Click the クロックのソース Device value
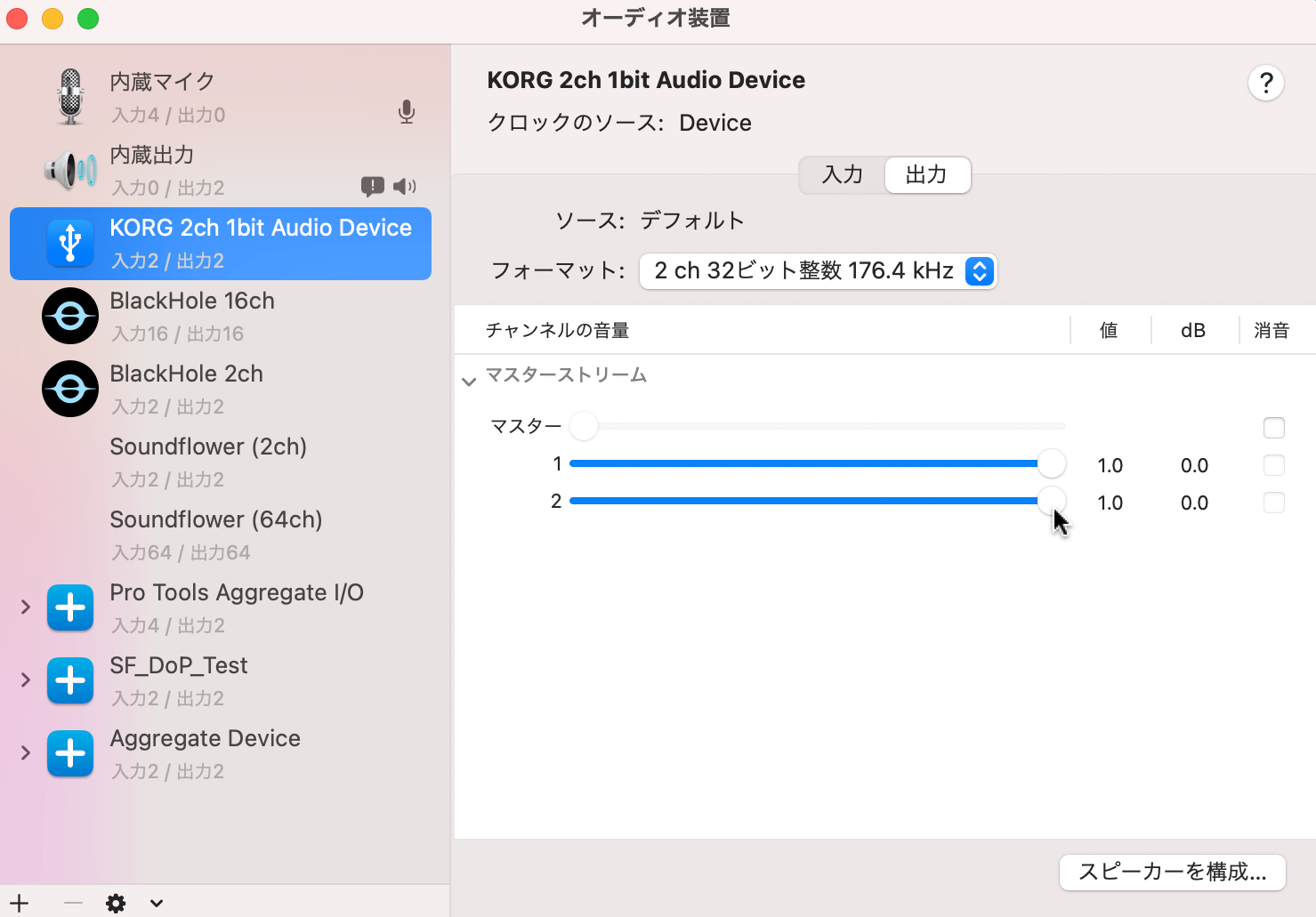 click(715, 123)
